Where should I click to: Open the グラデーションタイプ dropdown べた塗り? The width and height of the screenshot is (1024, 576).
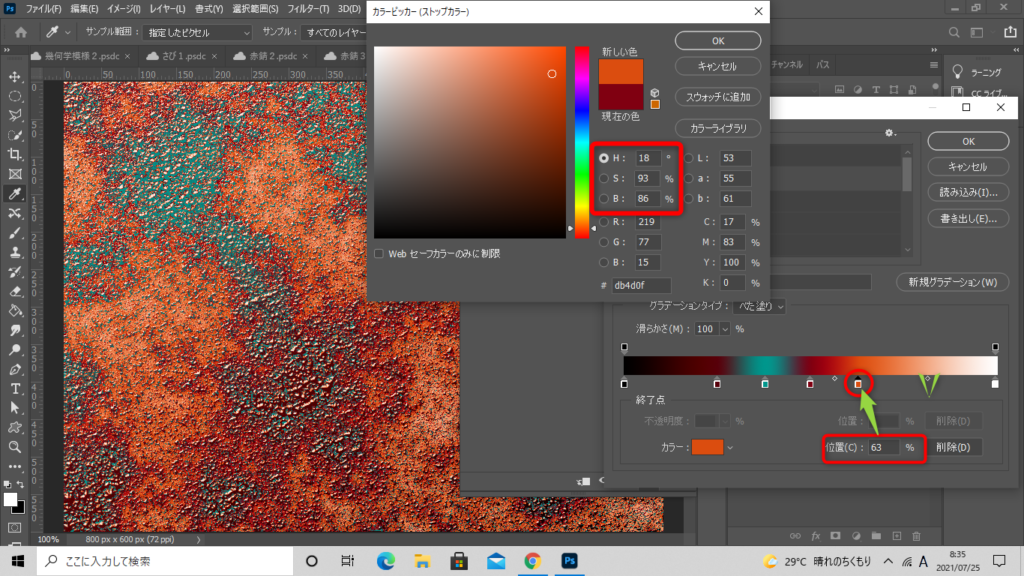coord(759,306)
